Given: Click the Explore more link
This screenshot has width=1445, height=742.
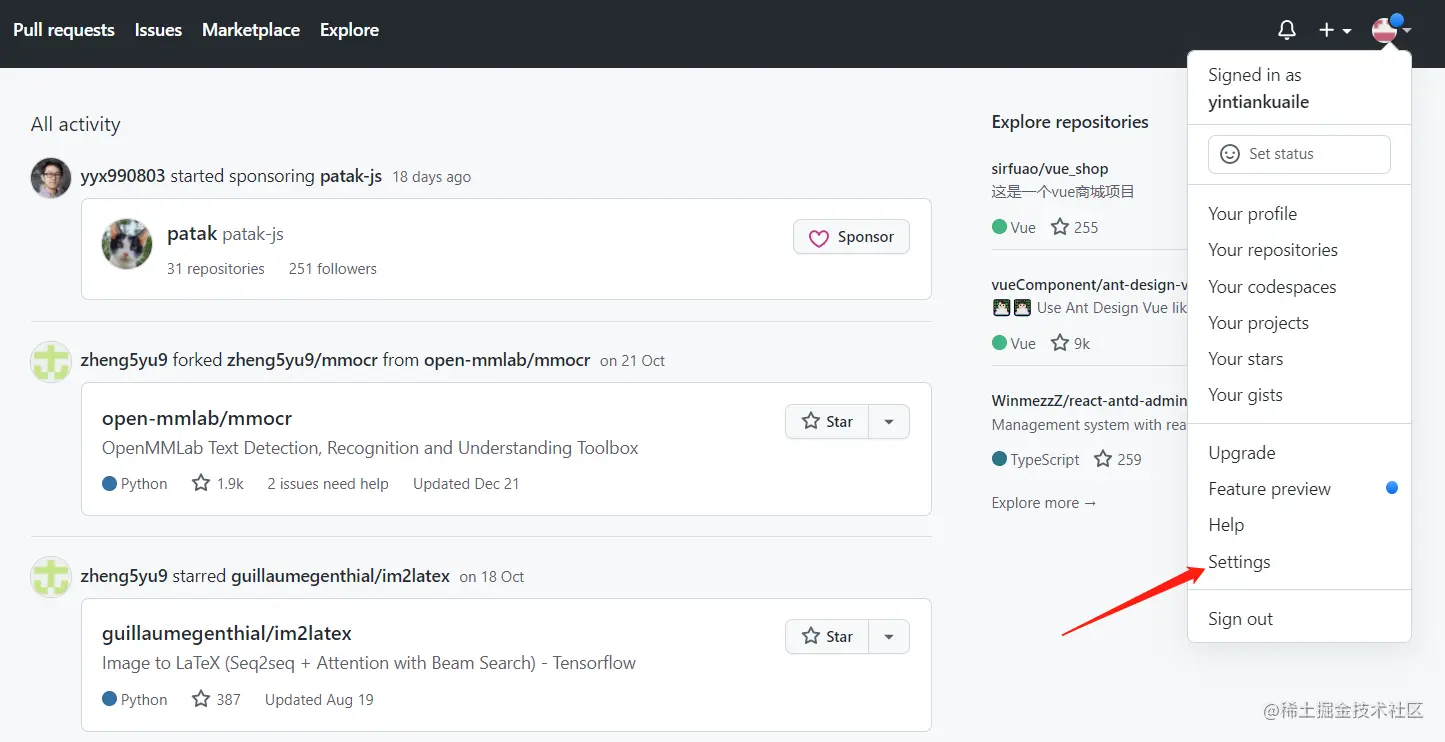Looking at the screenshot, I should (1044, 503).
